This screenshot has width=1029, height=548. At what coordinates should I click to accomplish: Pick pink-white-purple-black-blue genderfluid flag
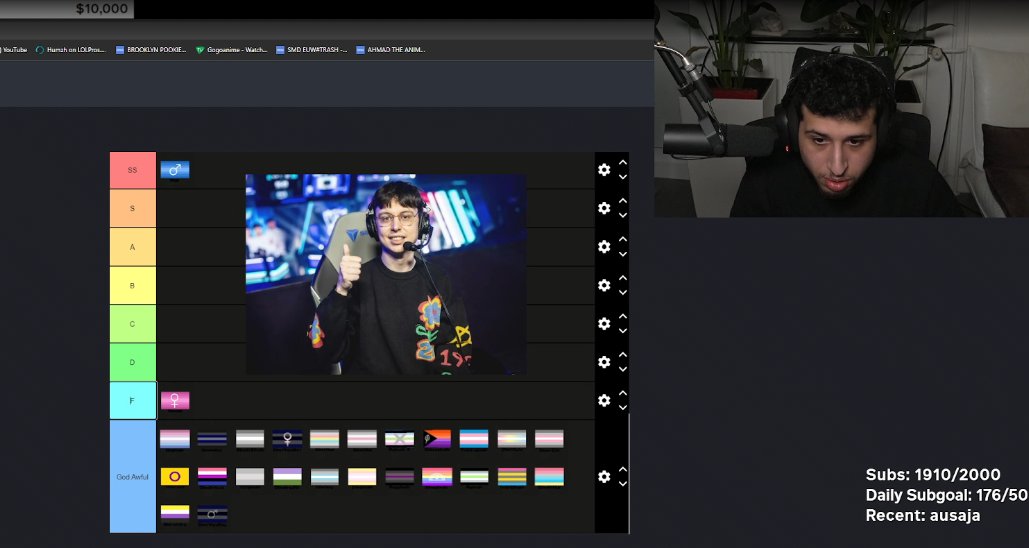[x=213, y=476]
